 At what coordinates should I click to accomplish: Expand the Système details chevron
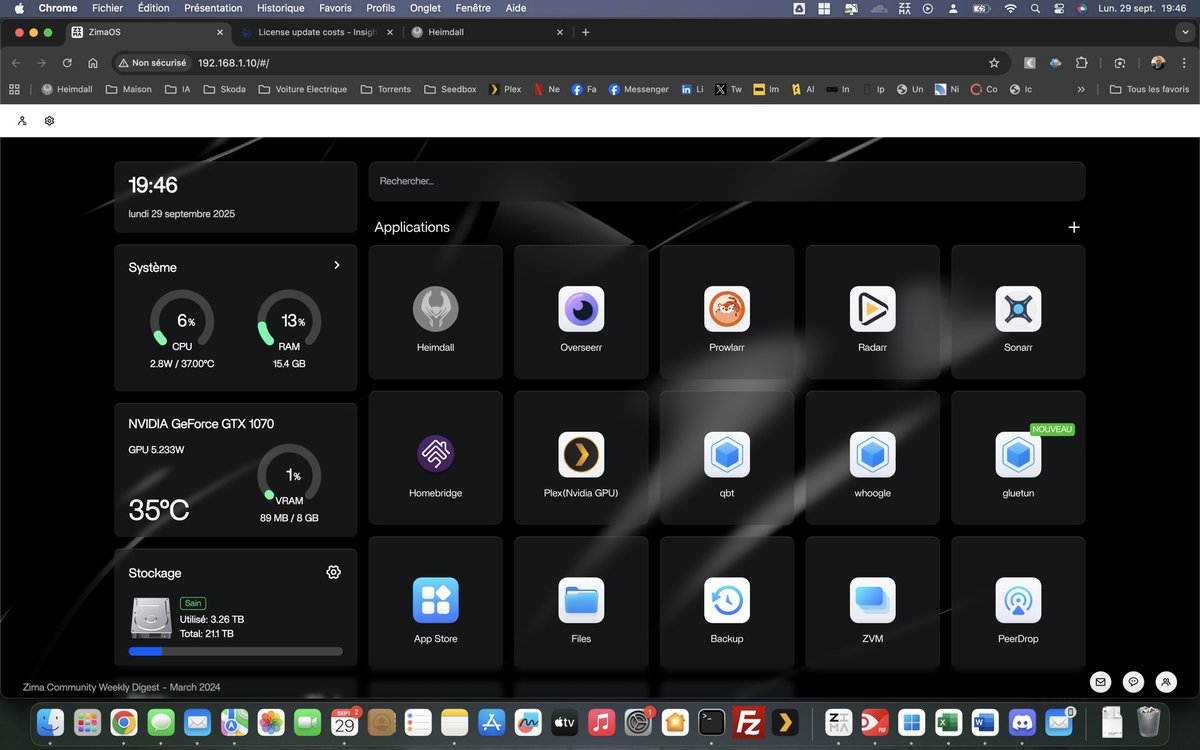336,265
